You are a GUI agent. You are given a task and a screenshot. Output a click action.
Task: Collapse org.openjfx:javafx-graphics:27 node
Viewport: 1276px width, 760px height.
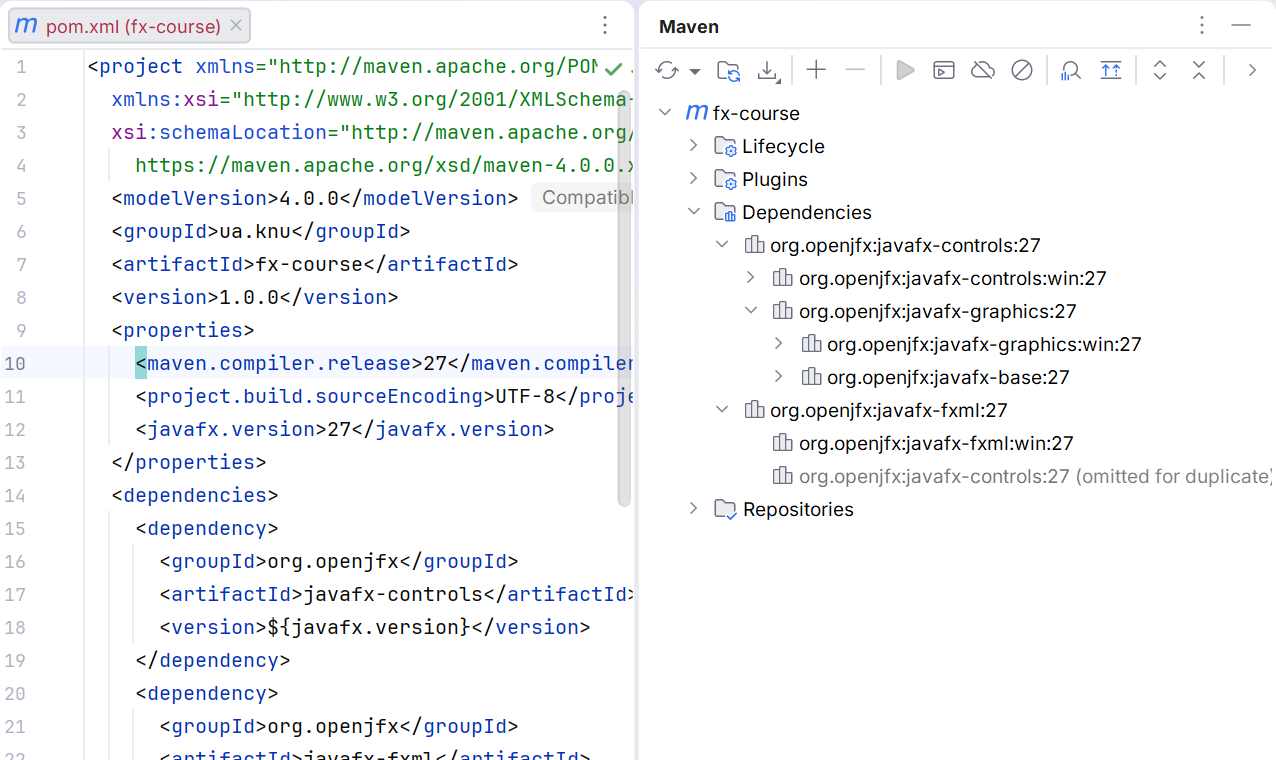coord(751,311)
